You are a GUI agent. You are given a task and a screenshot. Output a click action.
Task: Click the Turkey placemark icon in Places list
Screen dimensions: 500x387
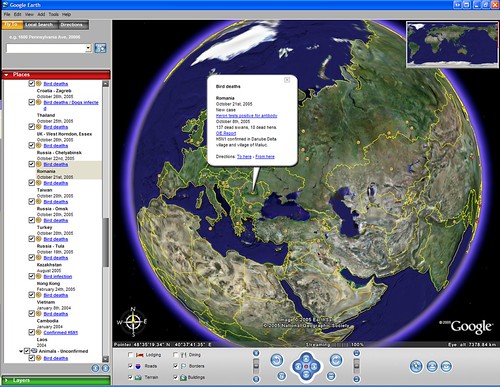39,220
